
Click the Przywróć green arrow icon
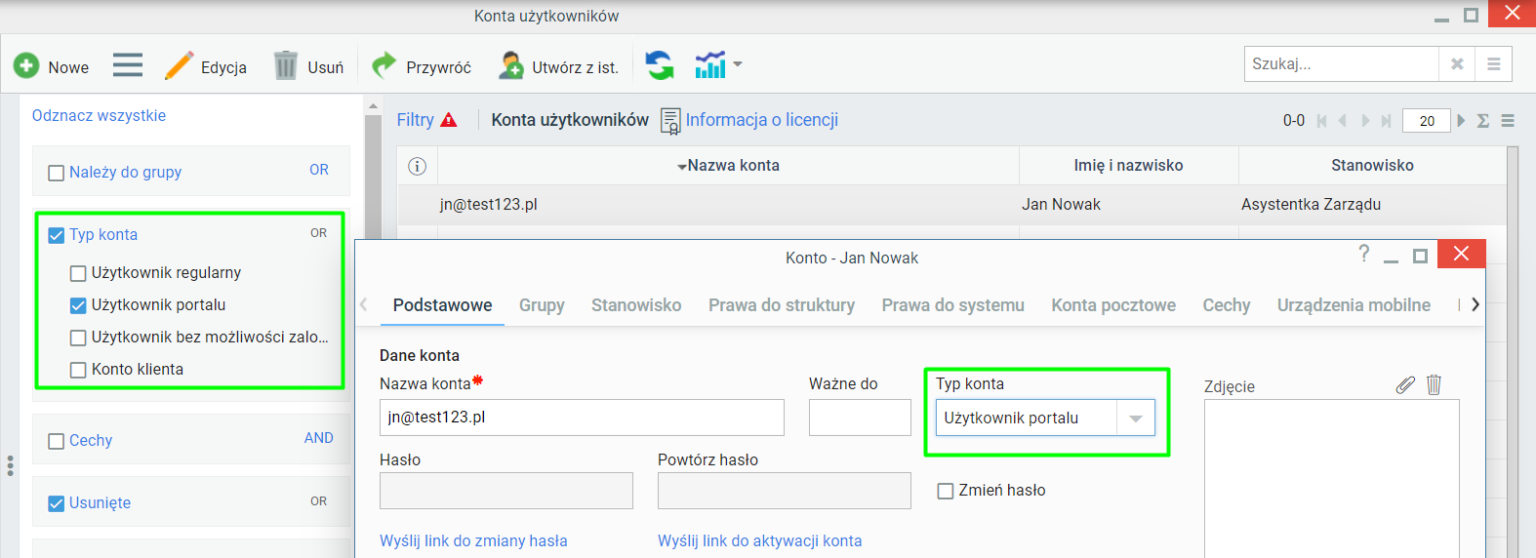pos(384,66)
